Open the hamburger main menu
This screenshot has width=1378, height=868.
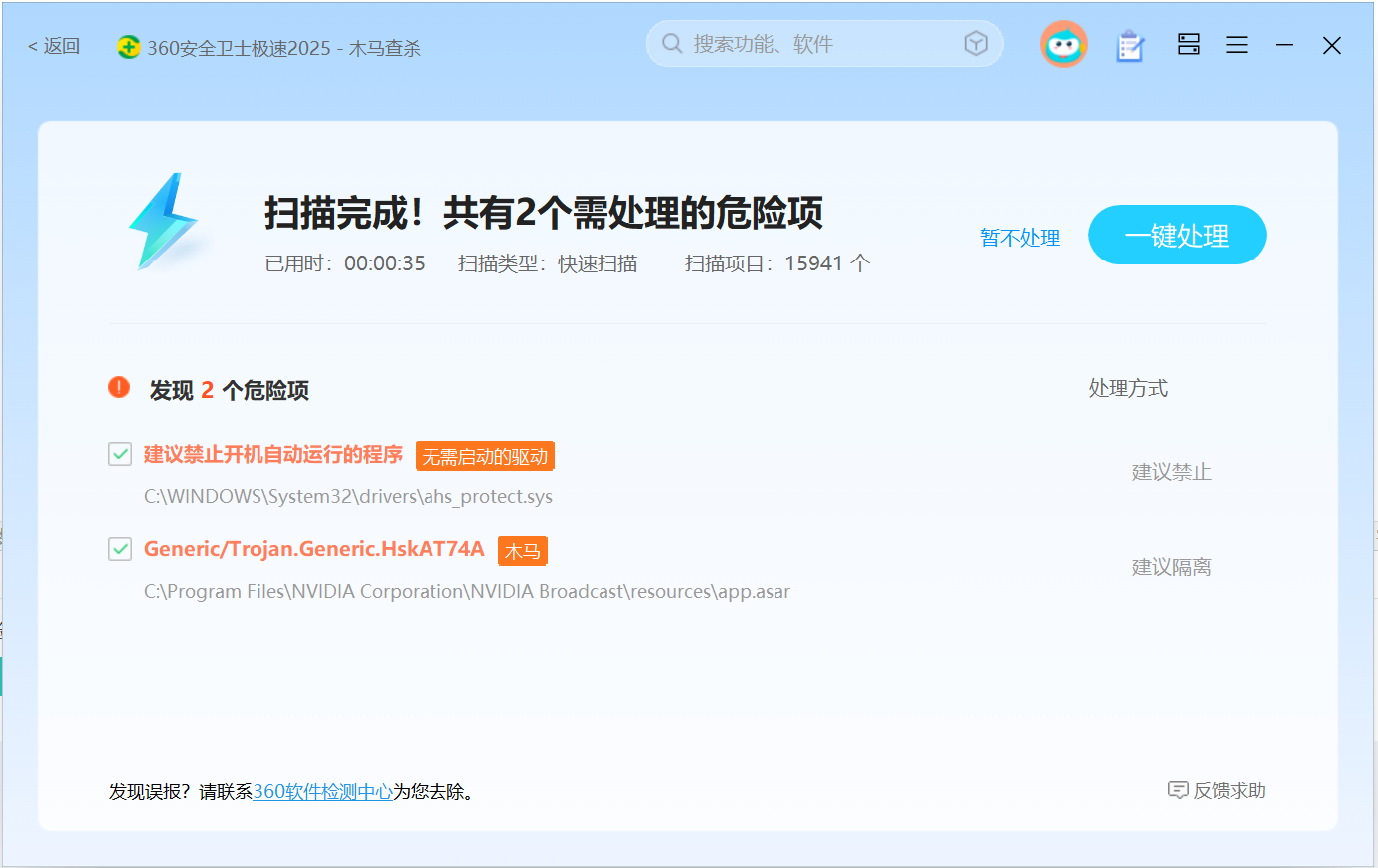[1237, 45]
